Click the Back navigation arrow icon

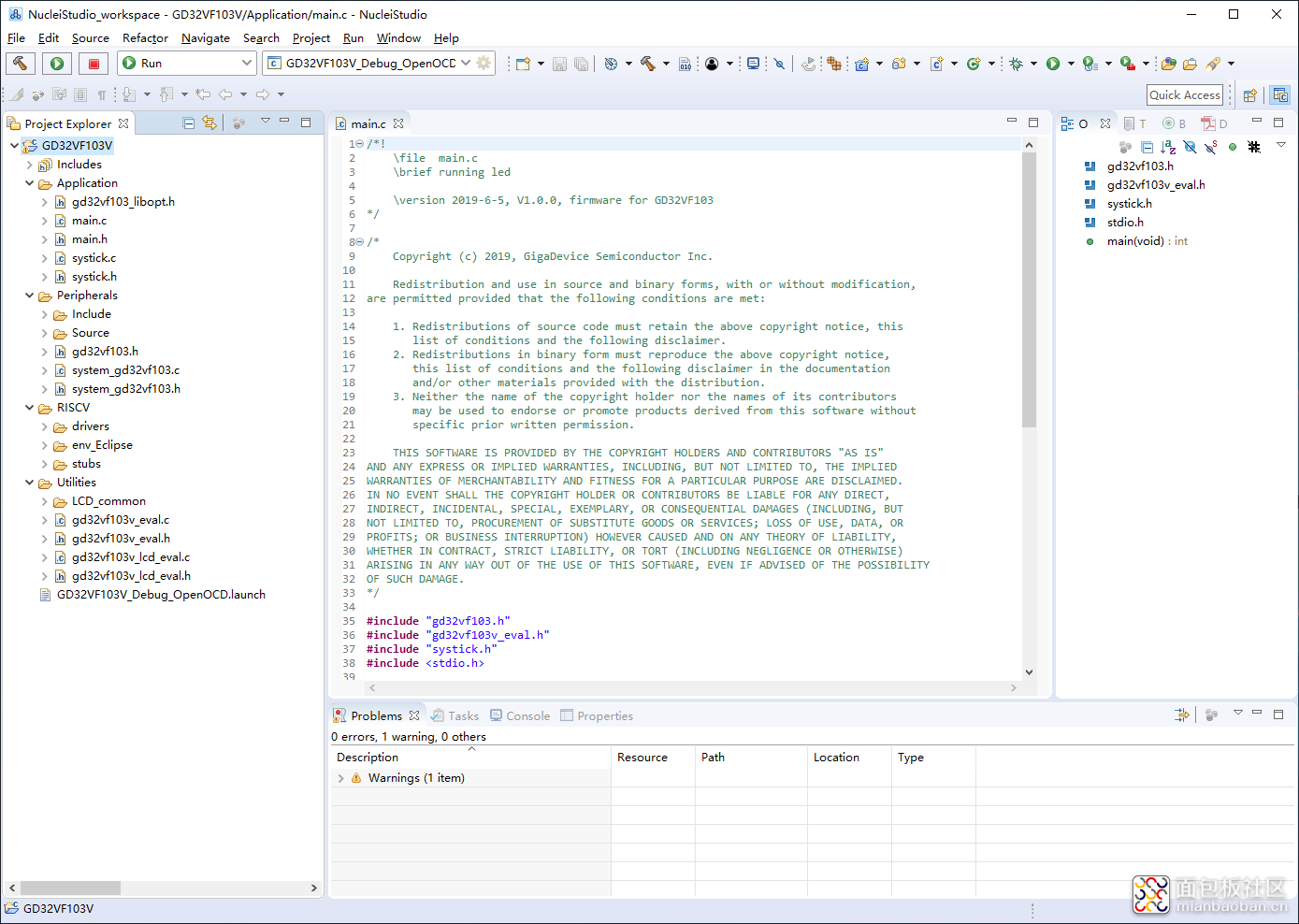point(225,94)
